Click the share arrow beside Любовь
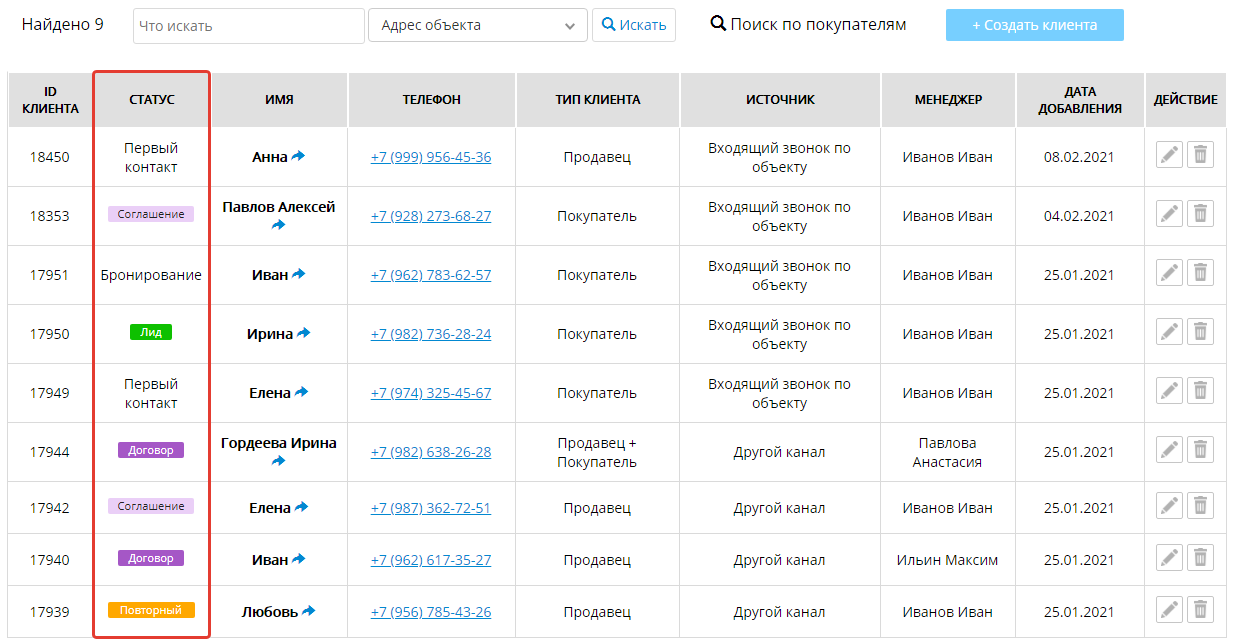 [x=309, y=610]
